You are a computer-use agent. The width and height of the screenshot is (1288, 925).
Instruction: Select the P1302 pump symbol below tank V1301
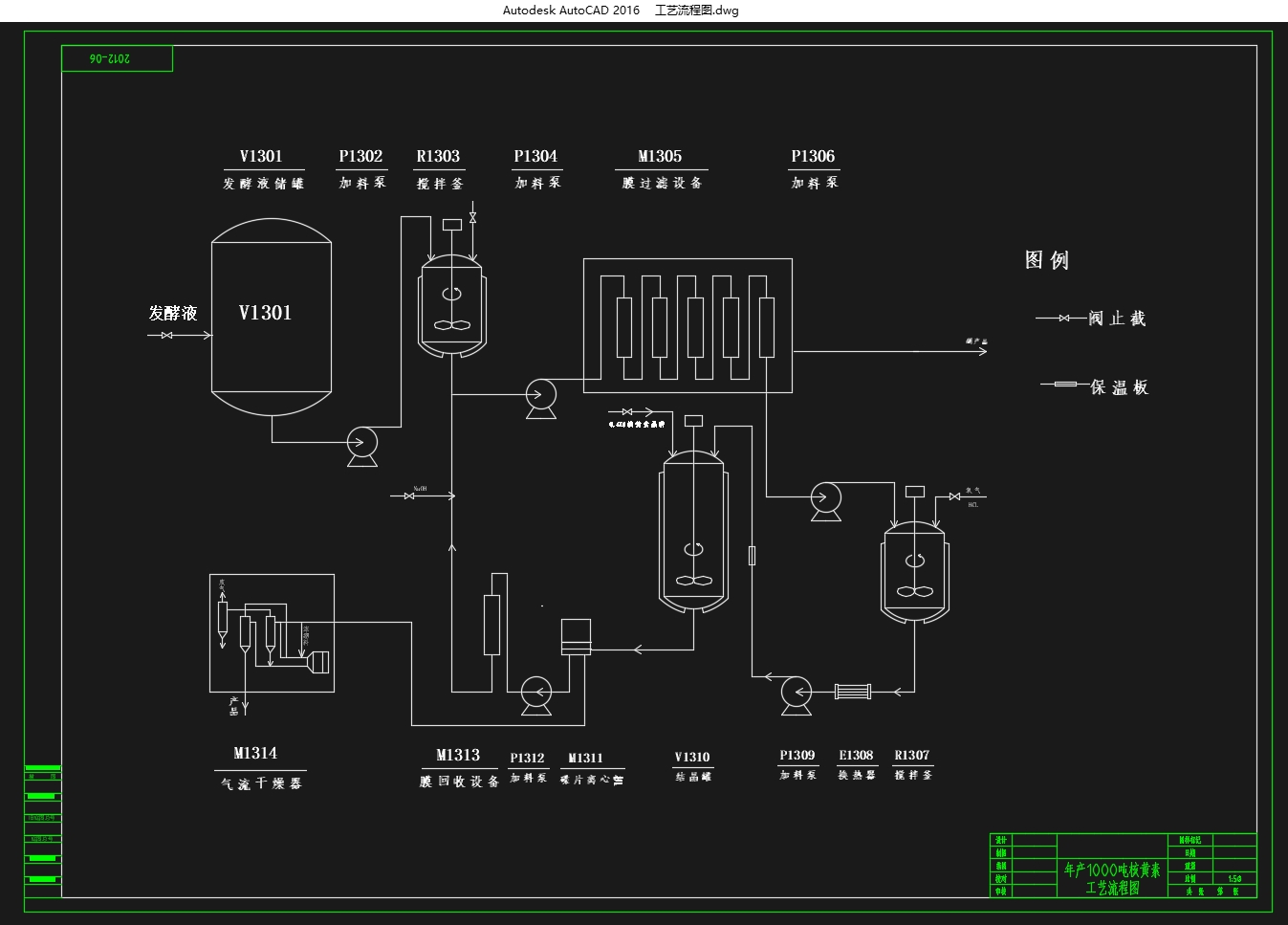[x=362, y=447]
